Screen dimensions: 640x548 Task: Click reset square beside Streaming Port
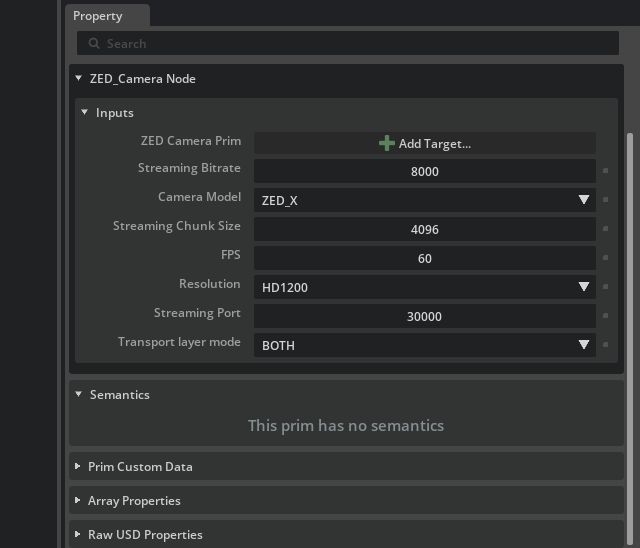[x=605, y=316]
